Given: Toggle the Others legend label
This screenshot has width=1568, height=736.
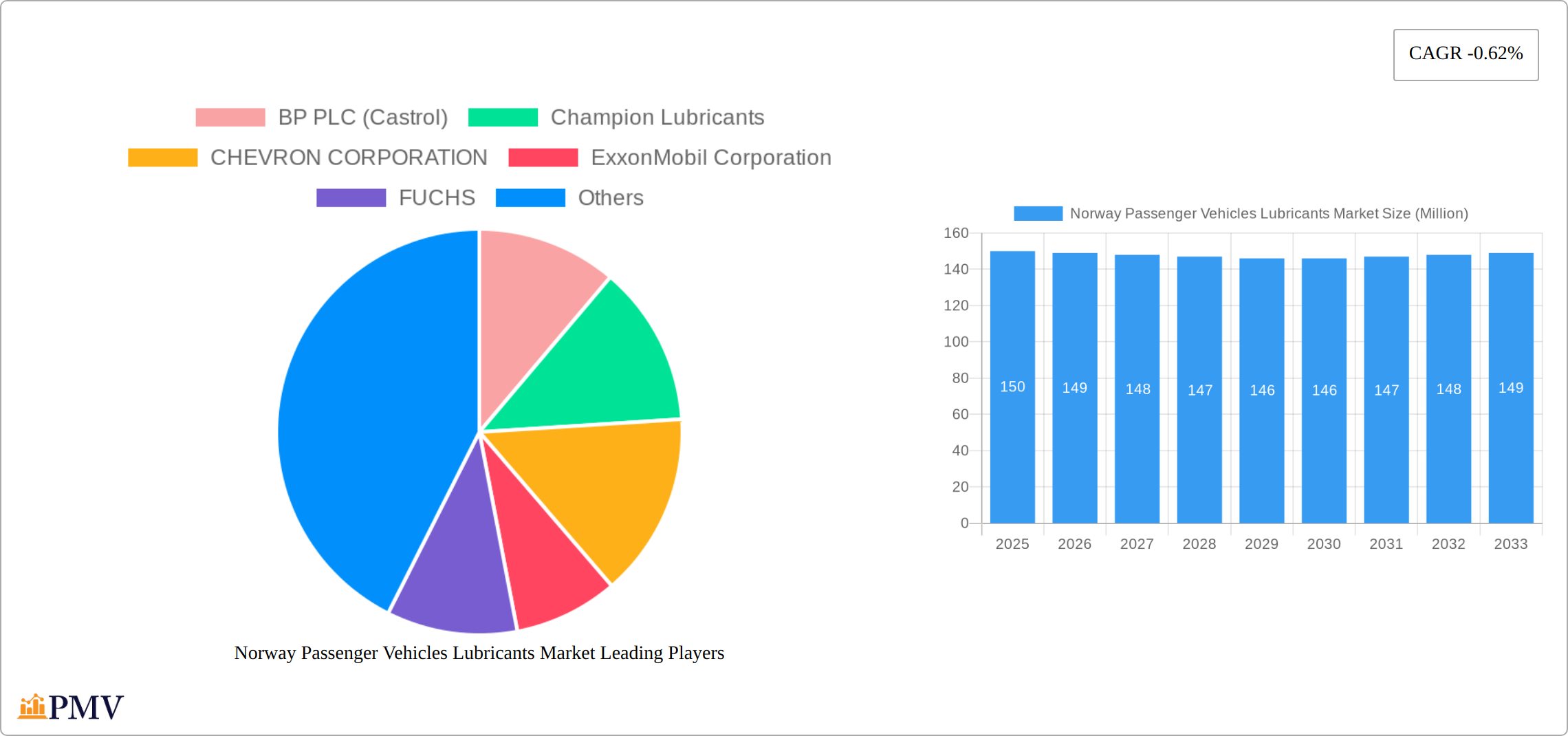Looking at the screenshot, I should coord(611,198).
